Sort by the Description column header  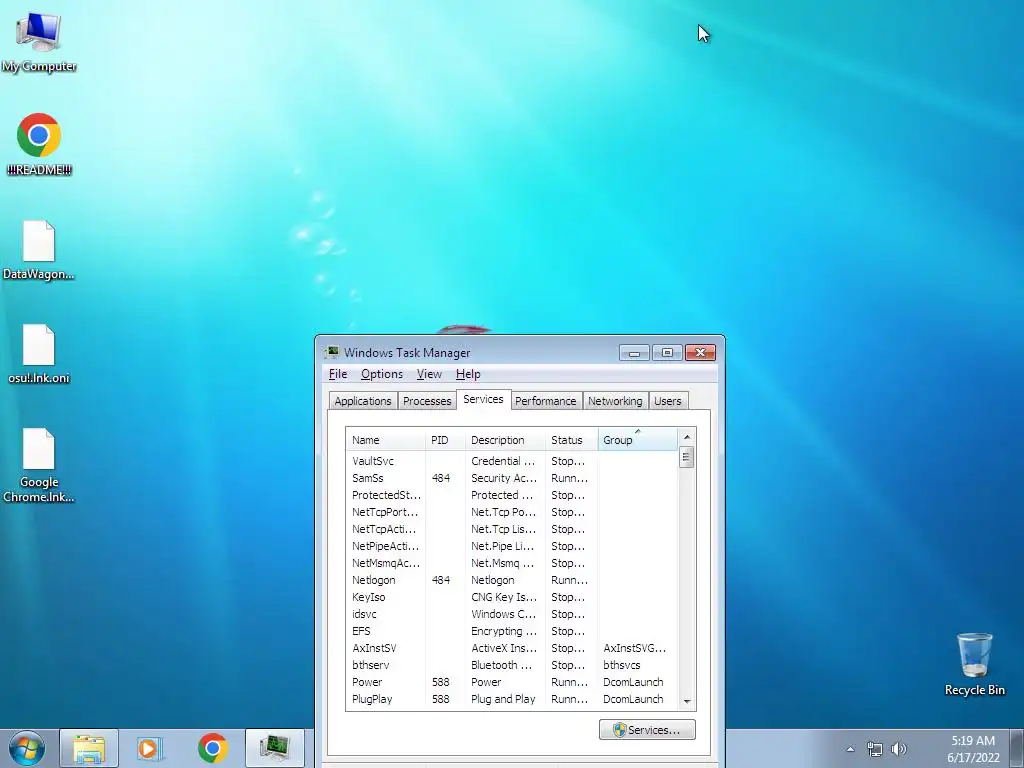[505, 440]
